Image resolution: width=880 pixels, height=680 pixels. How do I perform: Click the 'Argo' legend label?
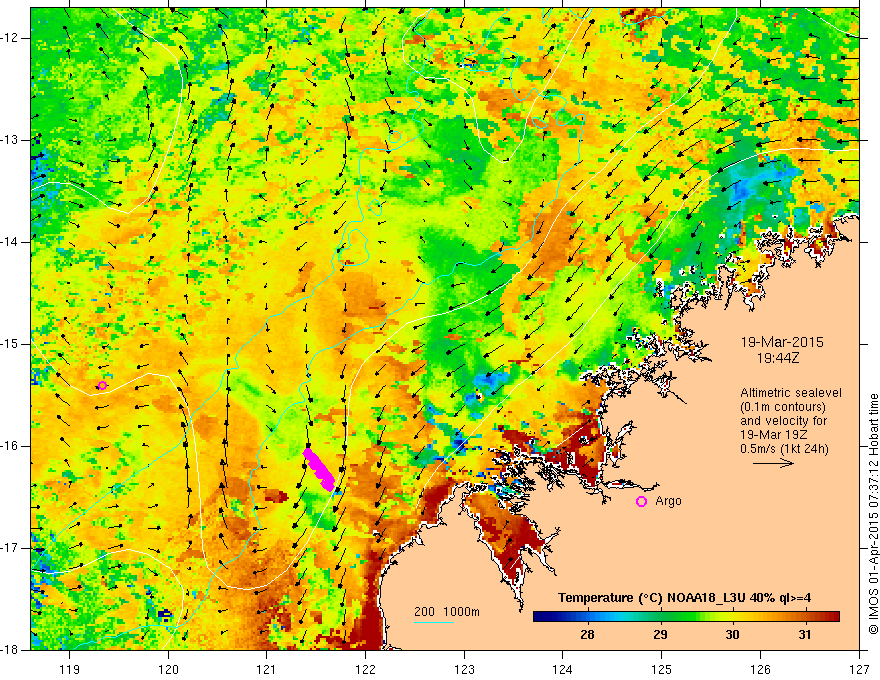point(668,501)
